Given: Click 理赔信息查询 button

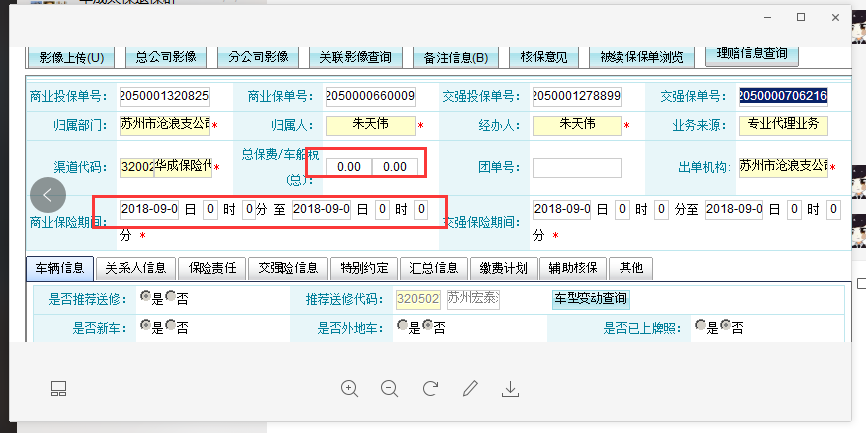Looking at the screenshot, I should point(751,54).
